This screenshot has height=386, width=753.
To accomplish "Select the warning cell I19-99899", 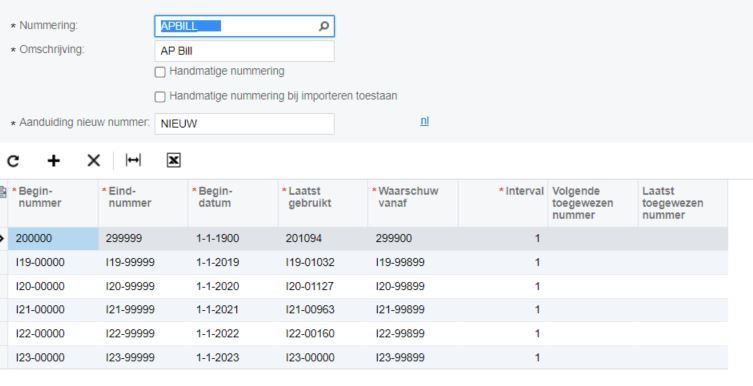I will coord(413,263).
